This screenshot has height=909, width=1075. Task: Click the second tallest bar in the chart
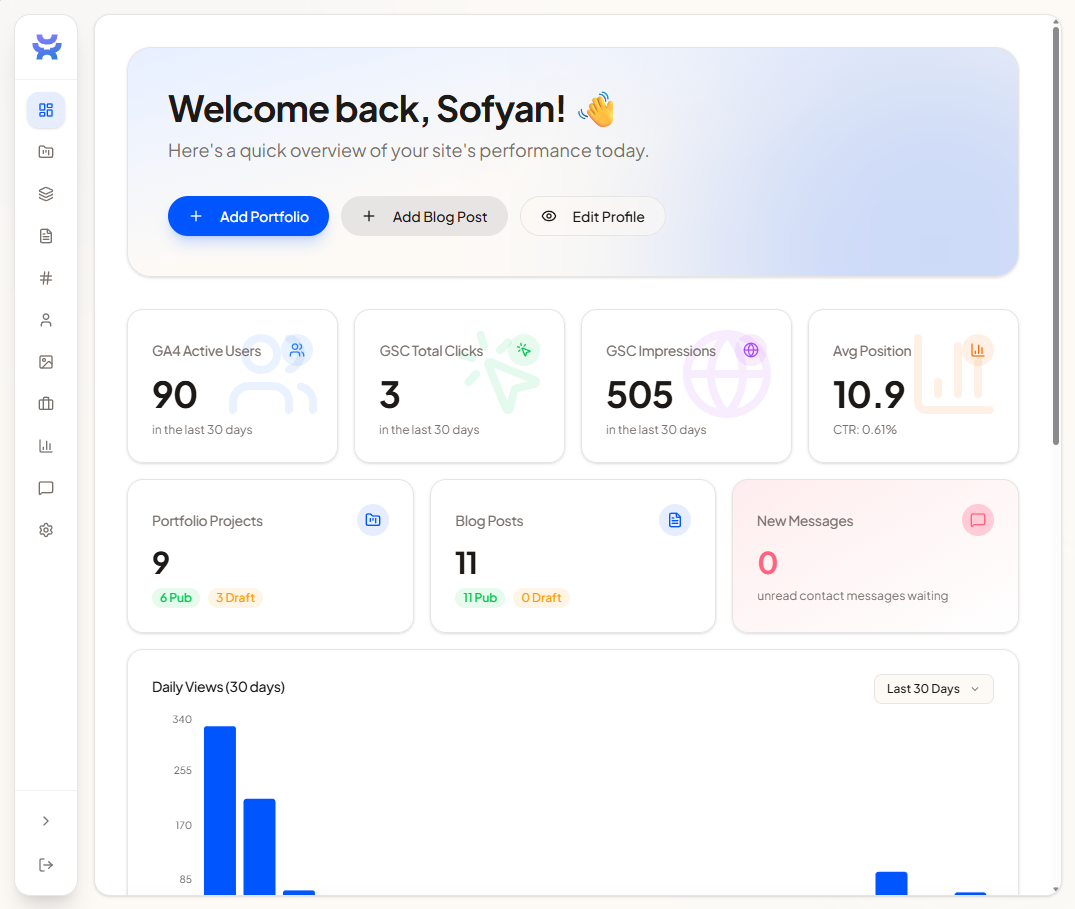click(259, 847)
